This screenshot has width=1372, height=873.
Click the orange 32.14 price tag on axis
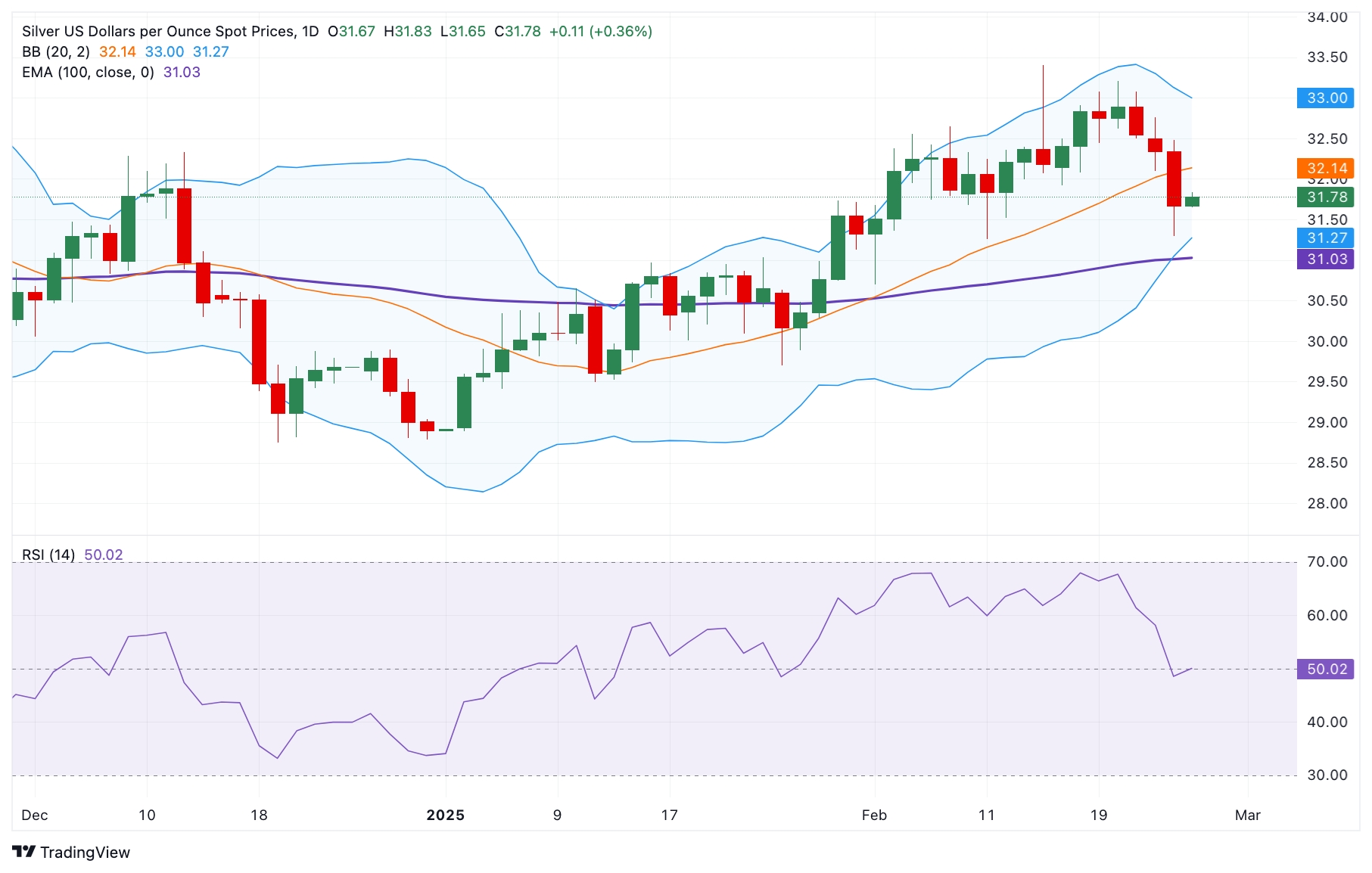[1327, 168]
